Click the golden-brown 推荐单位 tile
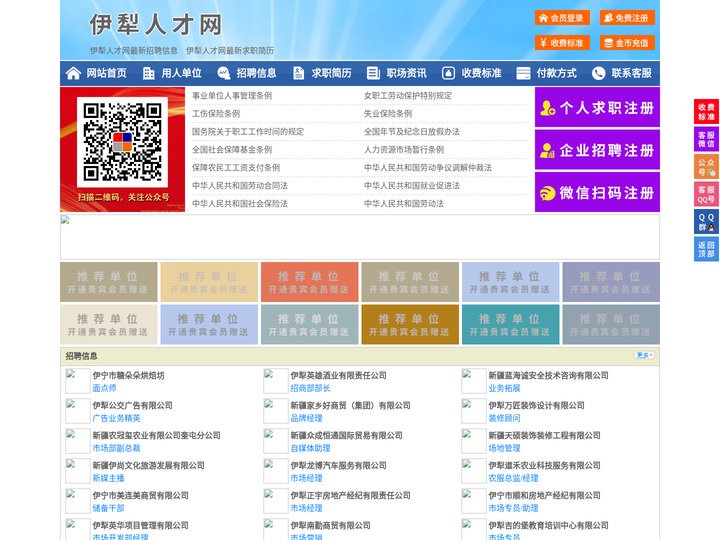 (x=410, y=325)
